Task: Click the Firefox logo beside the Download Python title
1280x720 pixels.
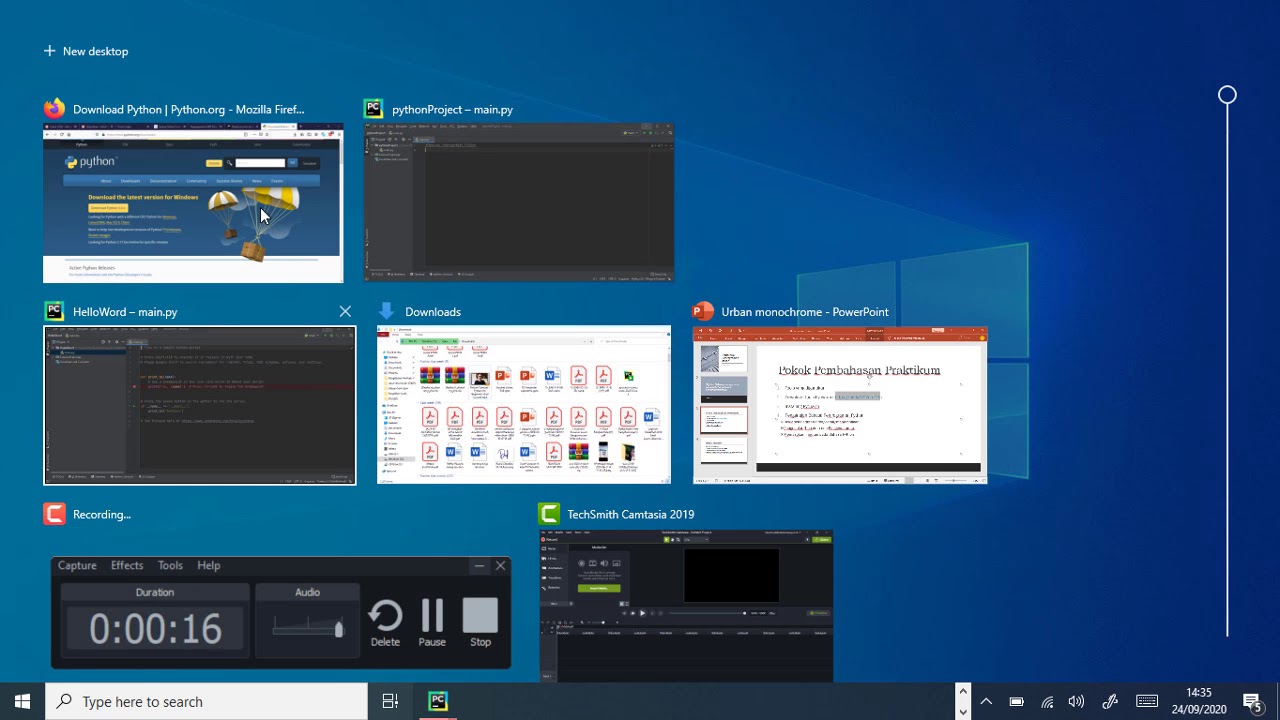Action: [x=54, y=109]
